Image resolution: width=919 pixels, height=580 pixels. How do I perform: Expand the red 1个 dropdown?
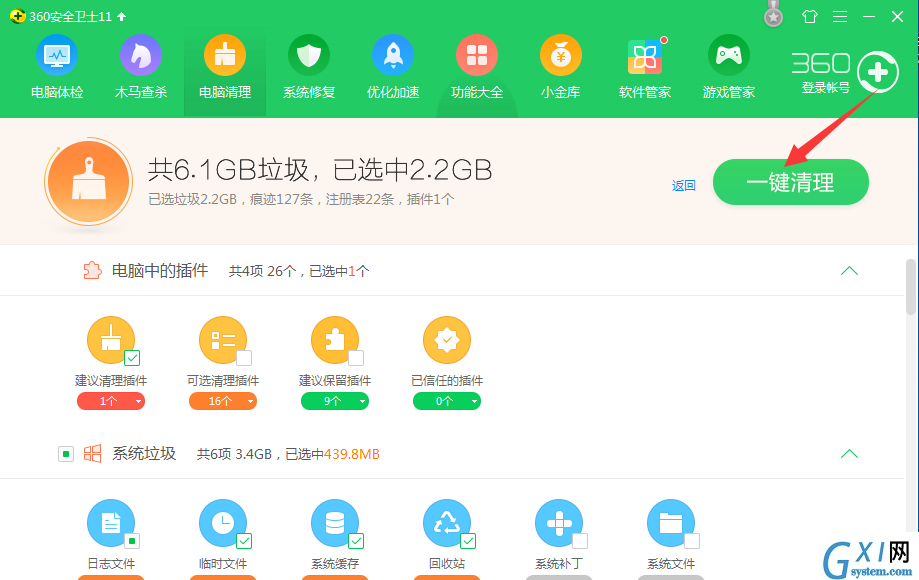pyautogui.click(x=111, y=401)
